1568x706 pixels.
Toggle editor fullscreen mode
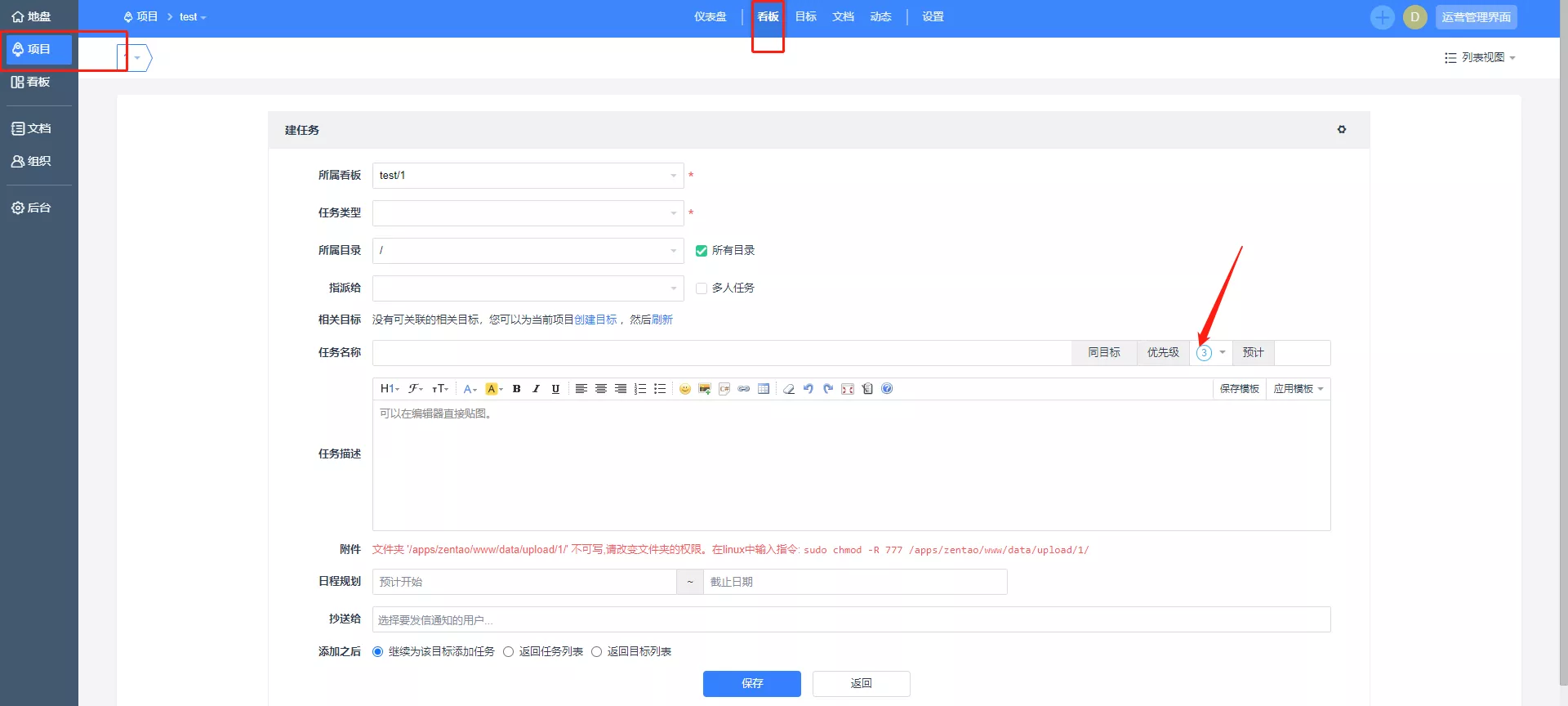848,389
